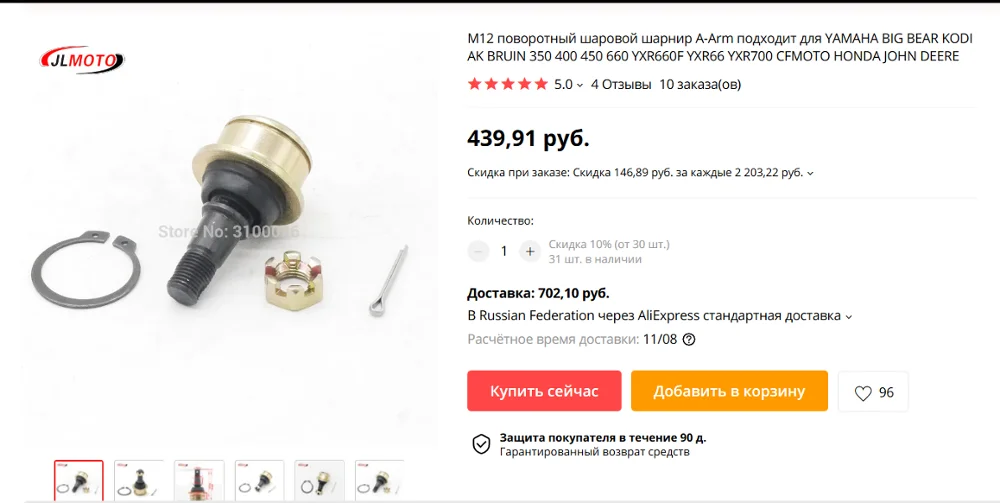
Task: Click the Купить сейчас button
Action: click(x=544, y=391)
